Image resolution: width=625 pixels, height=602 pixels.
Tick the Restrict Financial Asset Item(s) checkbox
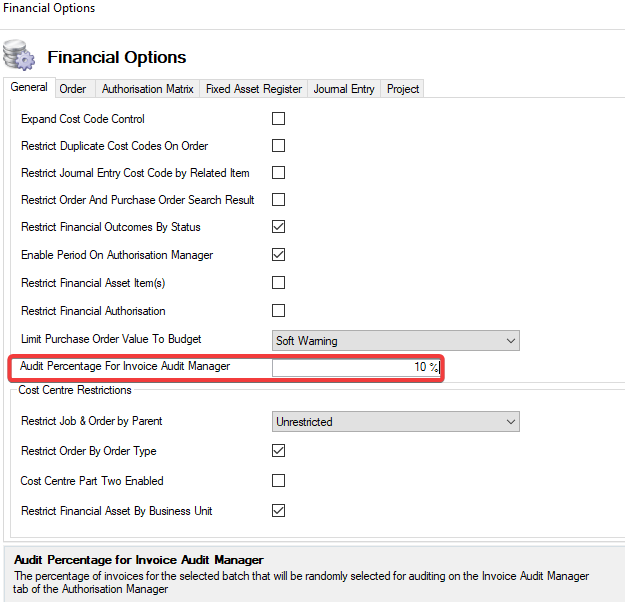[279, 283]
